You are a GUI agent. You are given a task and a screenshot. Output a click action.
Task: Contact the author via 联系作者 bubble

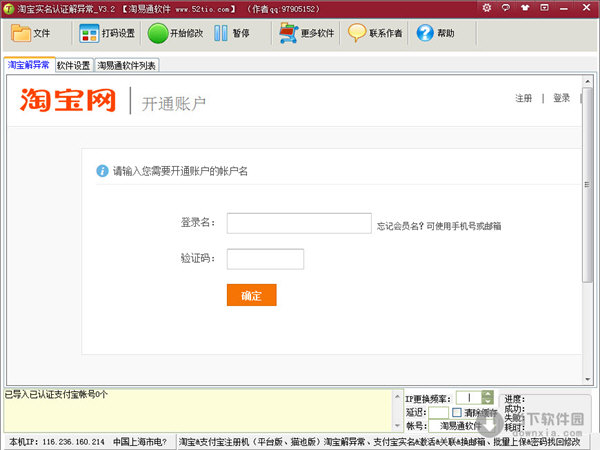pos(357,33)
